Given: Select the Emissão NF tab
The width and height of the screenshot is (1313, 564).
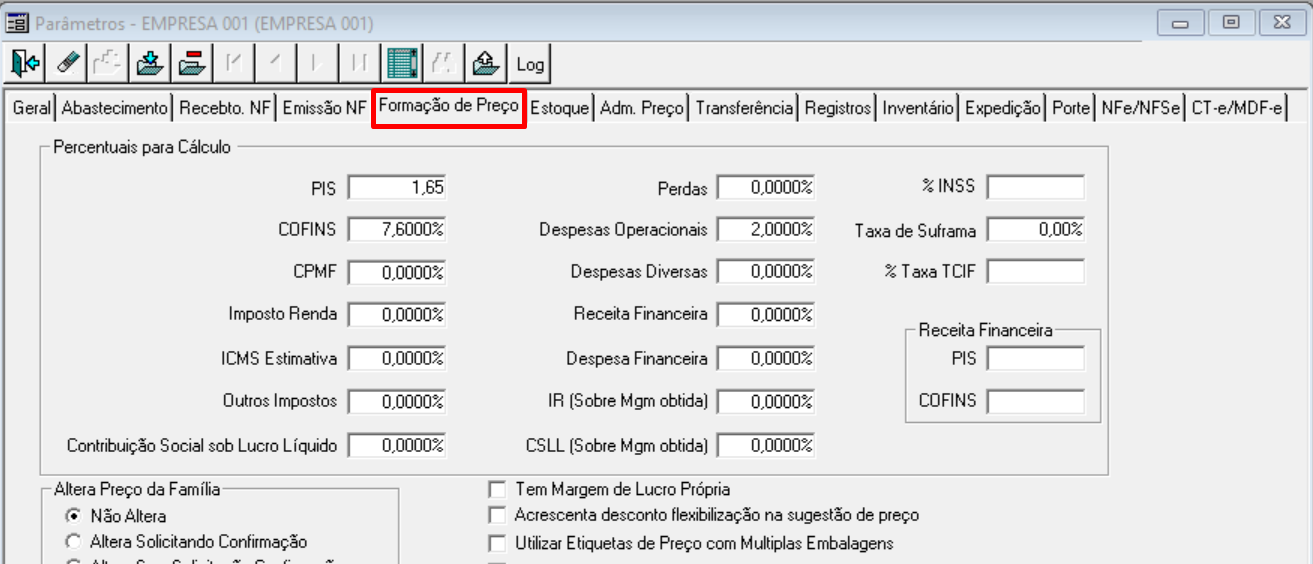Looking at the screenshot, I should [x=324, y=108].
